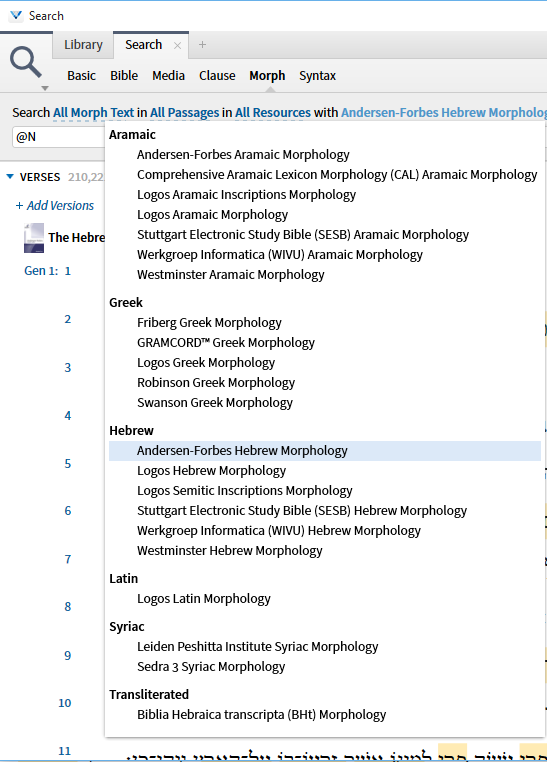Select Logos Hebrew Morphology
The image size is (547, 762).
[x=211, y=471]
